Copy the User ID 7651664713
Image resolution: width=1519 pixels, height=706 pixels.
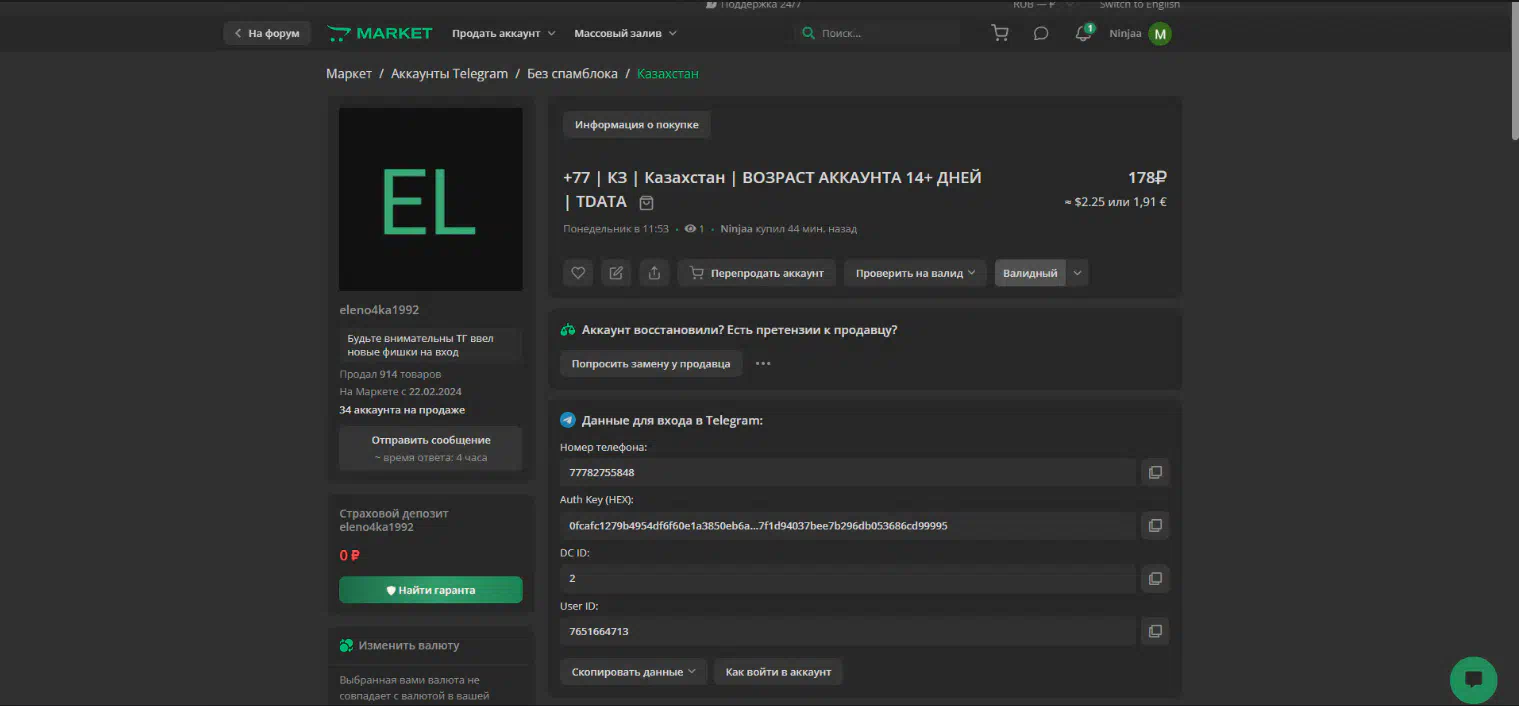point(1155,631)
